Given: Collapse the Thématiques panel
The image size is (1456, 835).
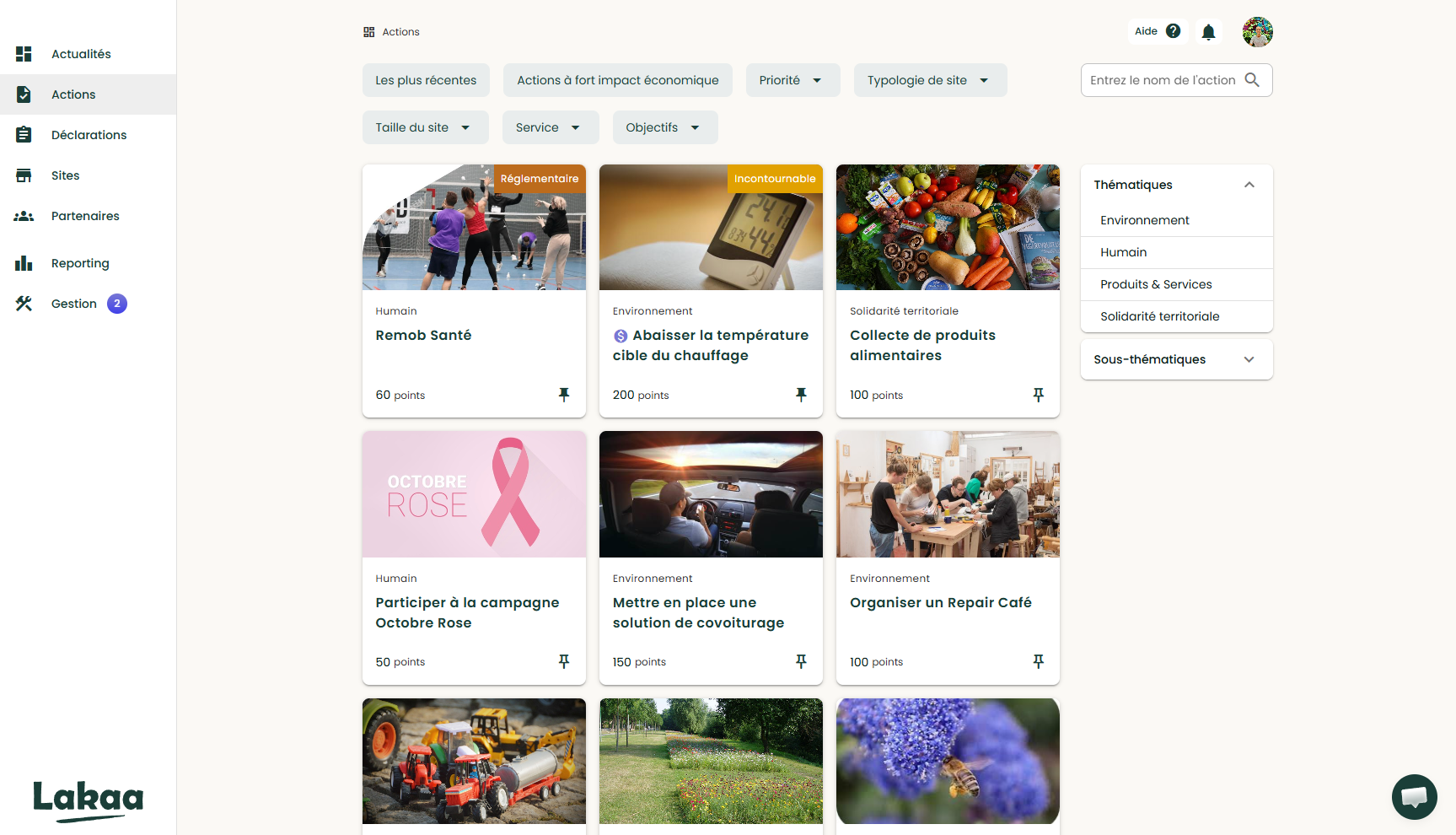Looking at the screenshot, I should click(1249, 185).
